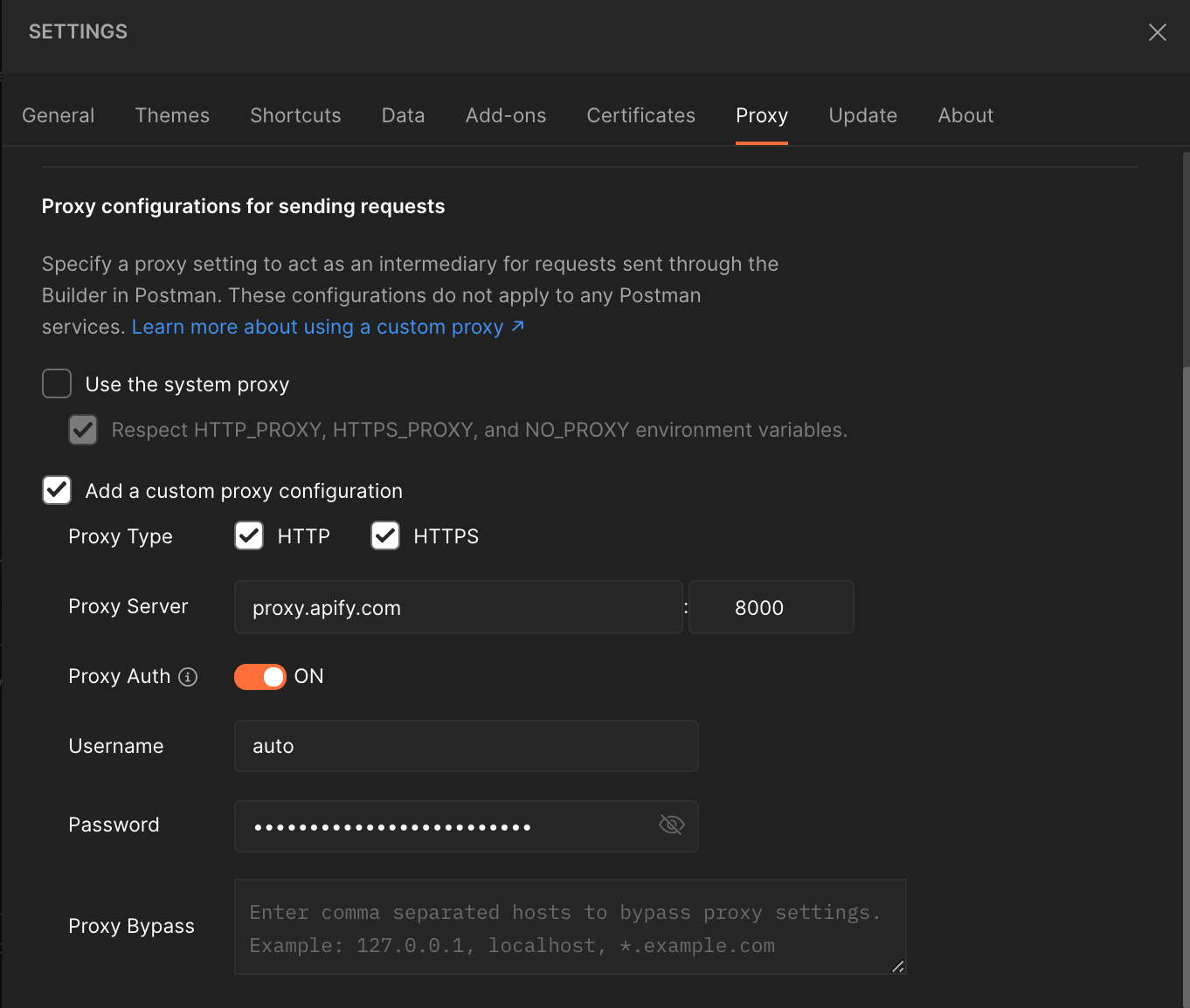Uncheck the HTTPS proxy type

384,535
